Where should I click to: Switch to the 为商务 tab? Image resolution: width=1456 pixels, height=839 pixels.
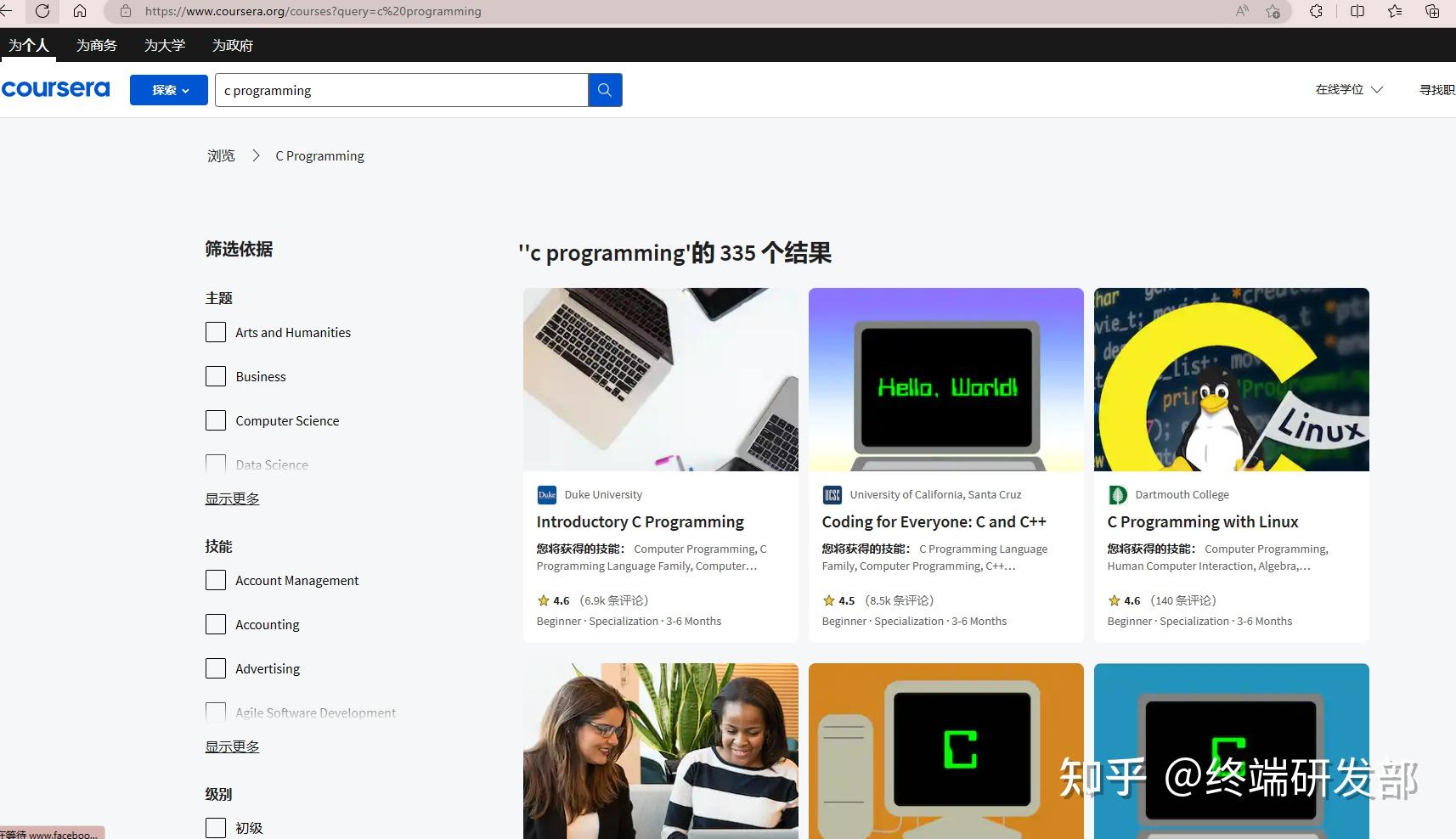point(97,45)
